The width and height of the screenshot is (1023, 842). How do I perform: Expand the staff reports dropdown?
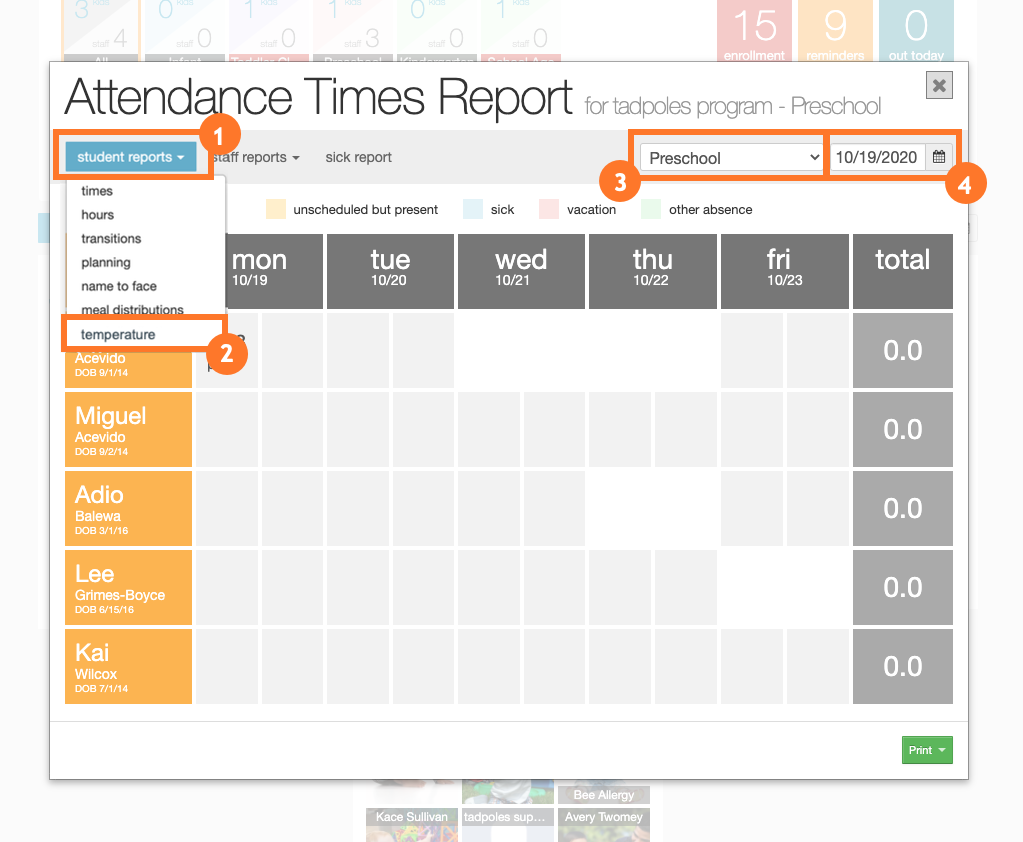coord(253,157)
